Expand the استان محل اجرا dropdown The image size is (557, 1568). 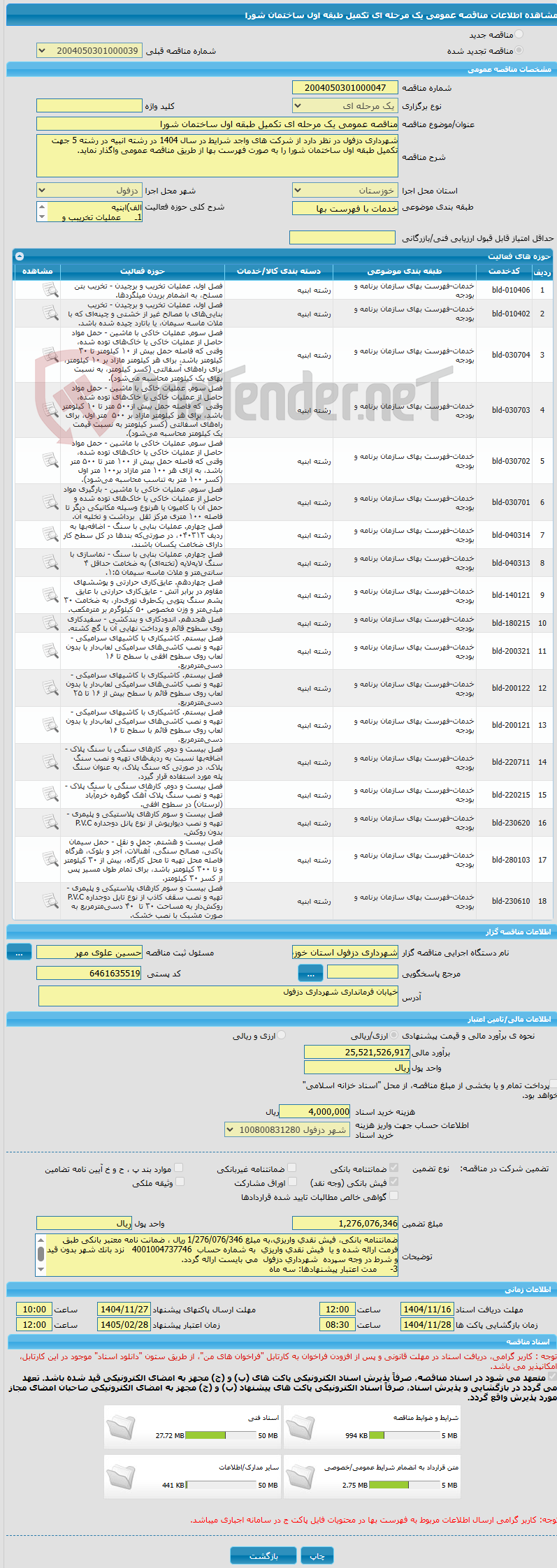click(x=345, y=191)
